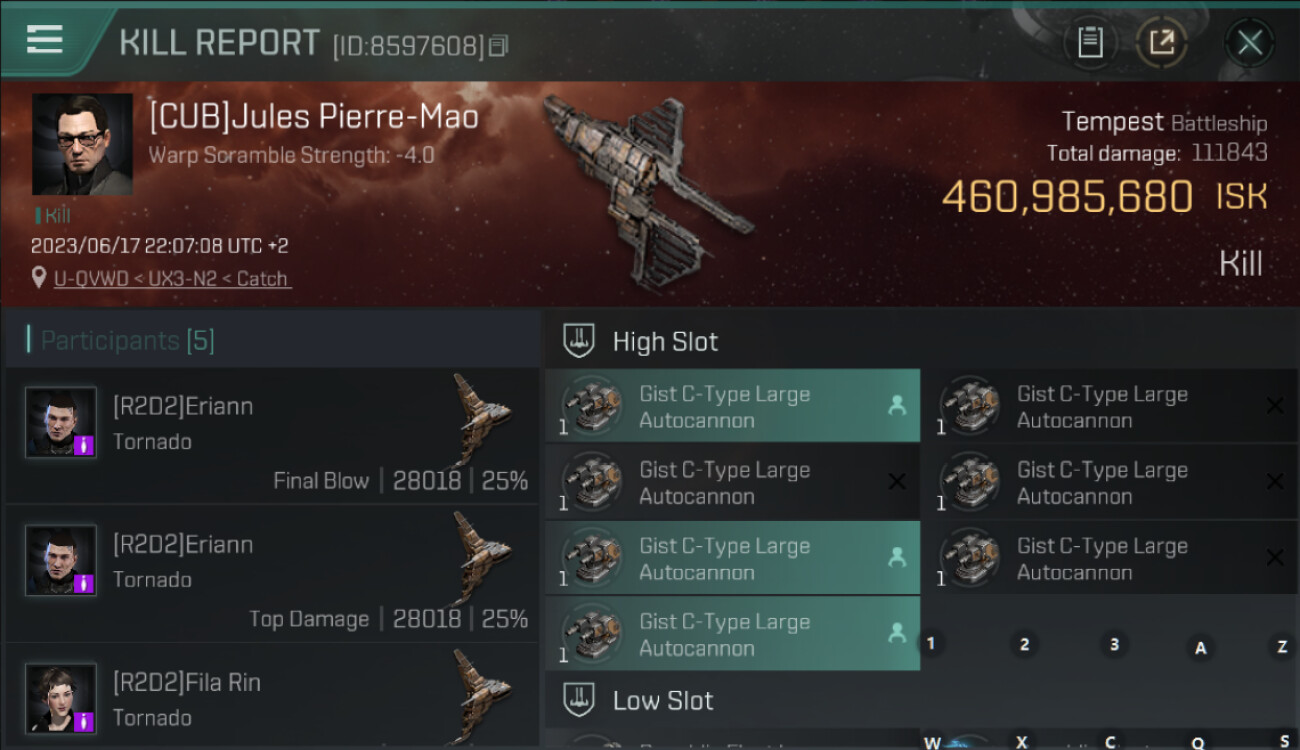Open the Eriann participant entry marked Final Blow
Viewport: 1300px width, 750px height.
272,435
